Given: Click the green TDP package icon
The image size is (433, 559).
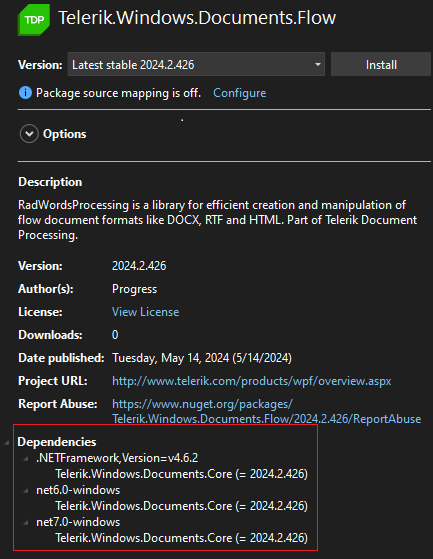Looking at the screenshot, I should [34, 20].
